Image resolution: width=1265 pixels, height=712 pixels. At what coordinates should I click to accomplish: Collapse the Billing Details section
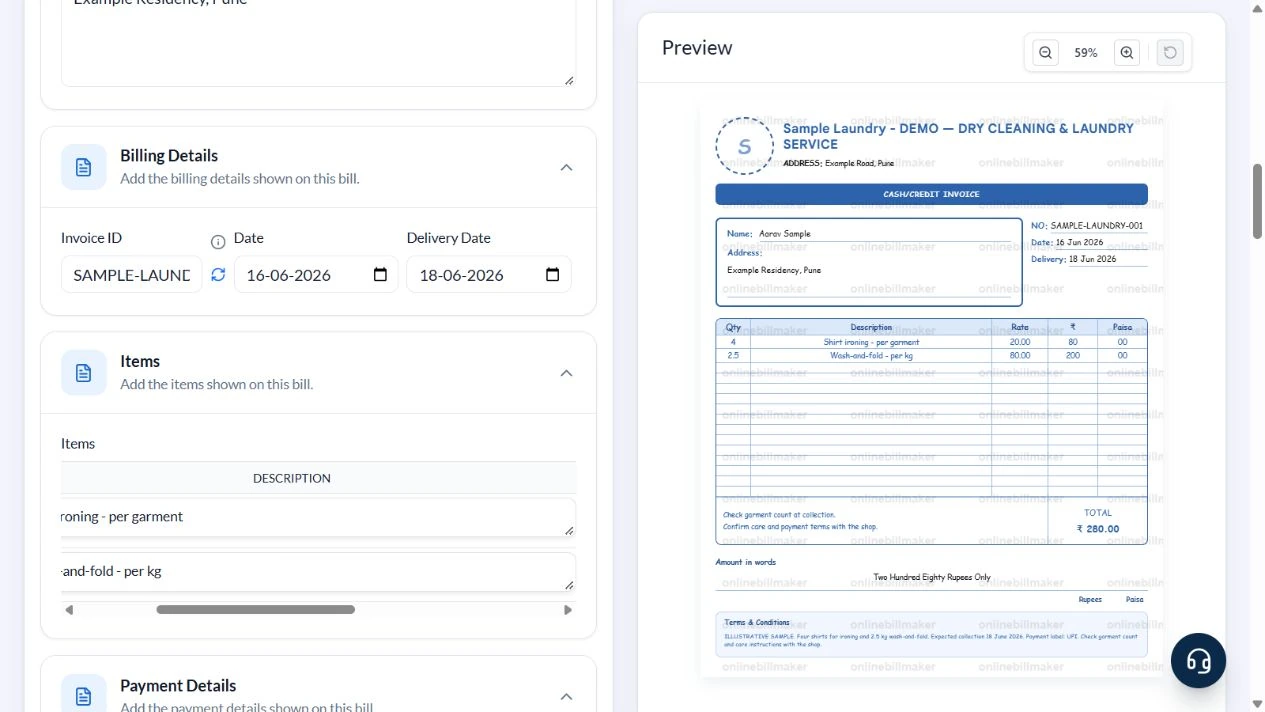[x=566, y=167]
